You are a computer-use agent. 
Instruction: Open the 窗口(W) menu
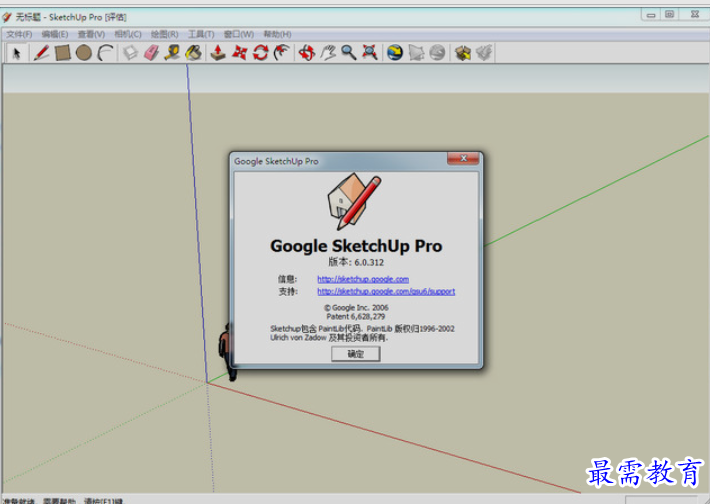point(239,34)
